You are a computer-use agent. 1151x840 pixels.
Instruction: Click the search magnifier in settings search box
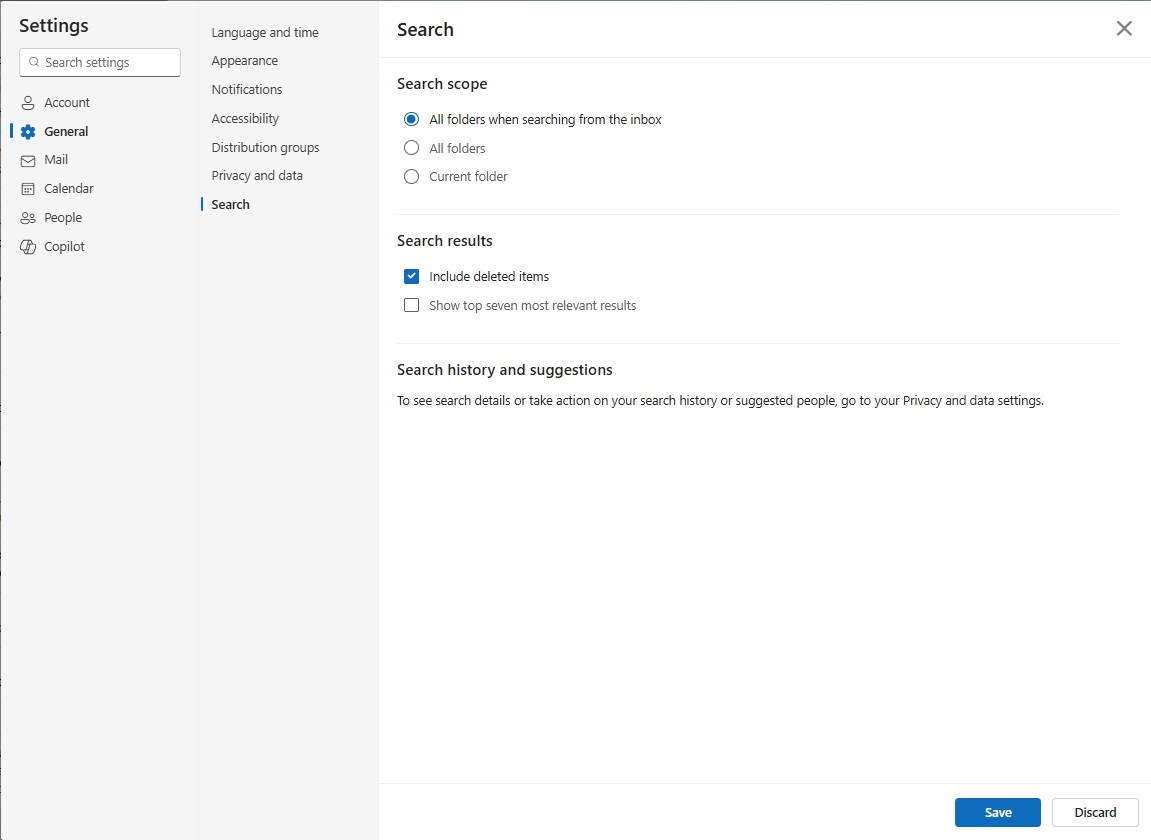tap(33, 62)
